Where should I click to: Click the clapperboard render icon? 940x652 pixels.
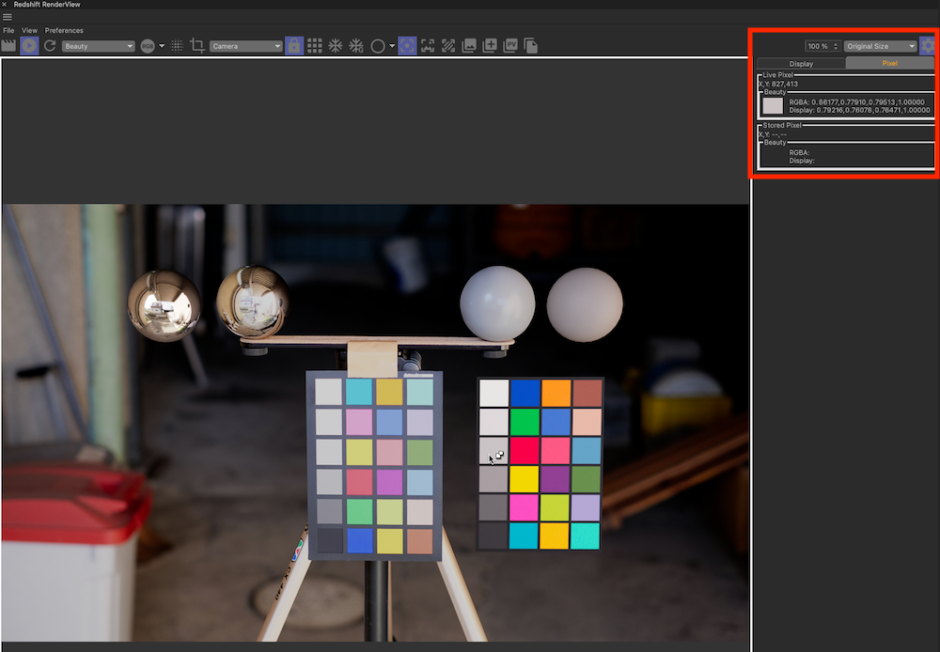(9, 46)
